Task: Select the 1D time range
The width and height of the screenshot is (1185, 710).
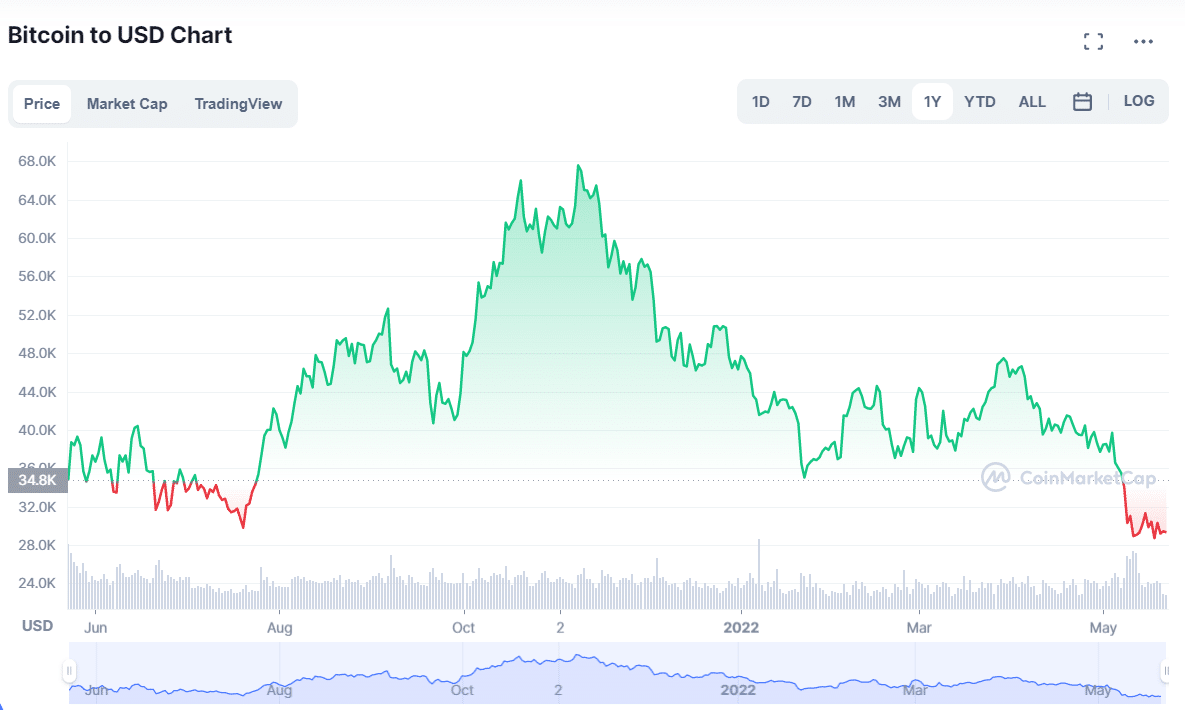Action: [760, 101]
